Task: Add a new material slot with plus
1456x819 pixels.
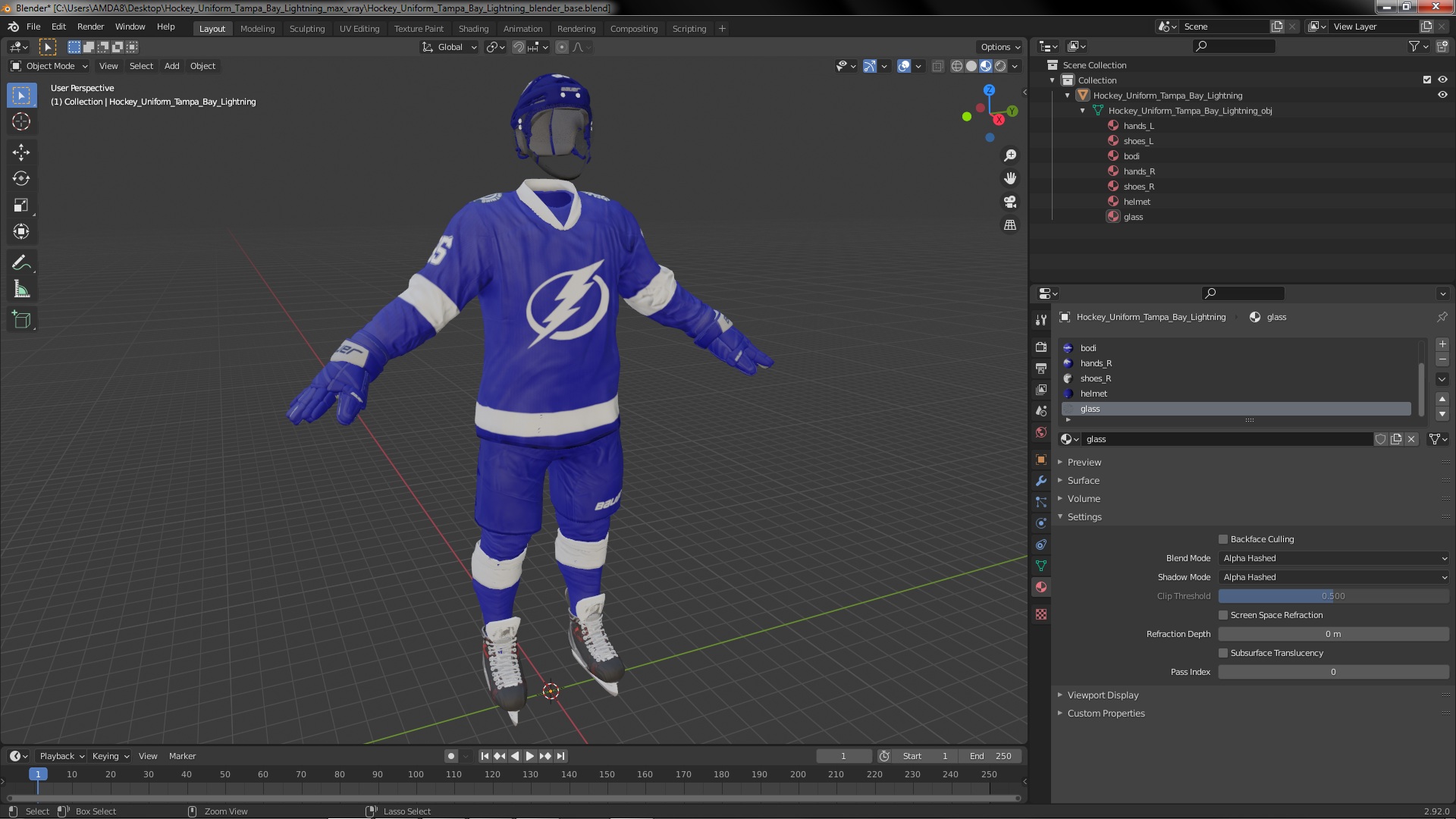Action: point(1442,344)
